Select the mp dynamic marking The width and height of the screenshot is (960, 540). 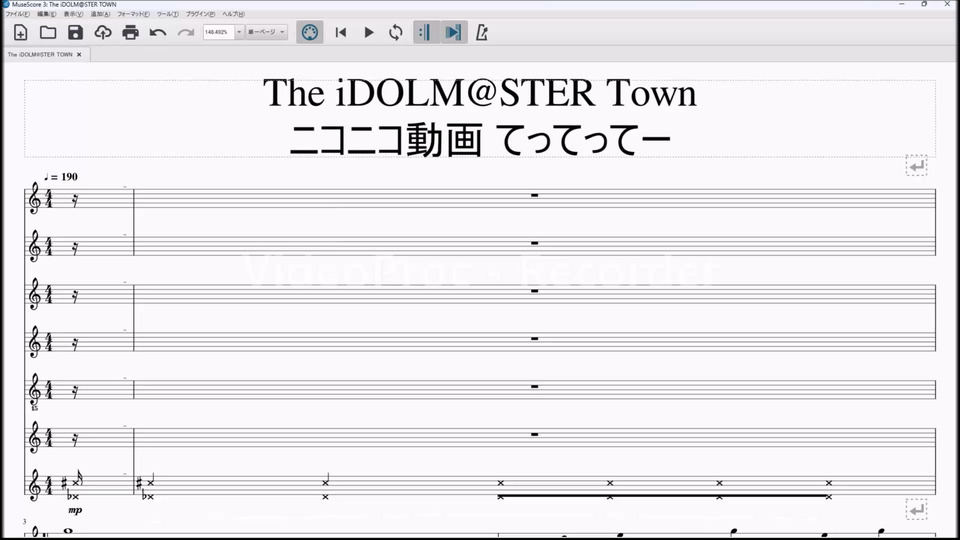click(x=75, y=510)
